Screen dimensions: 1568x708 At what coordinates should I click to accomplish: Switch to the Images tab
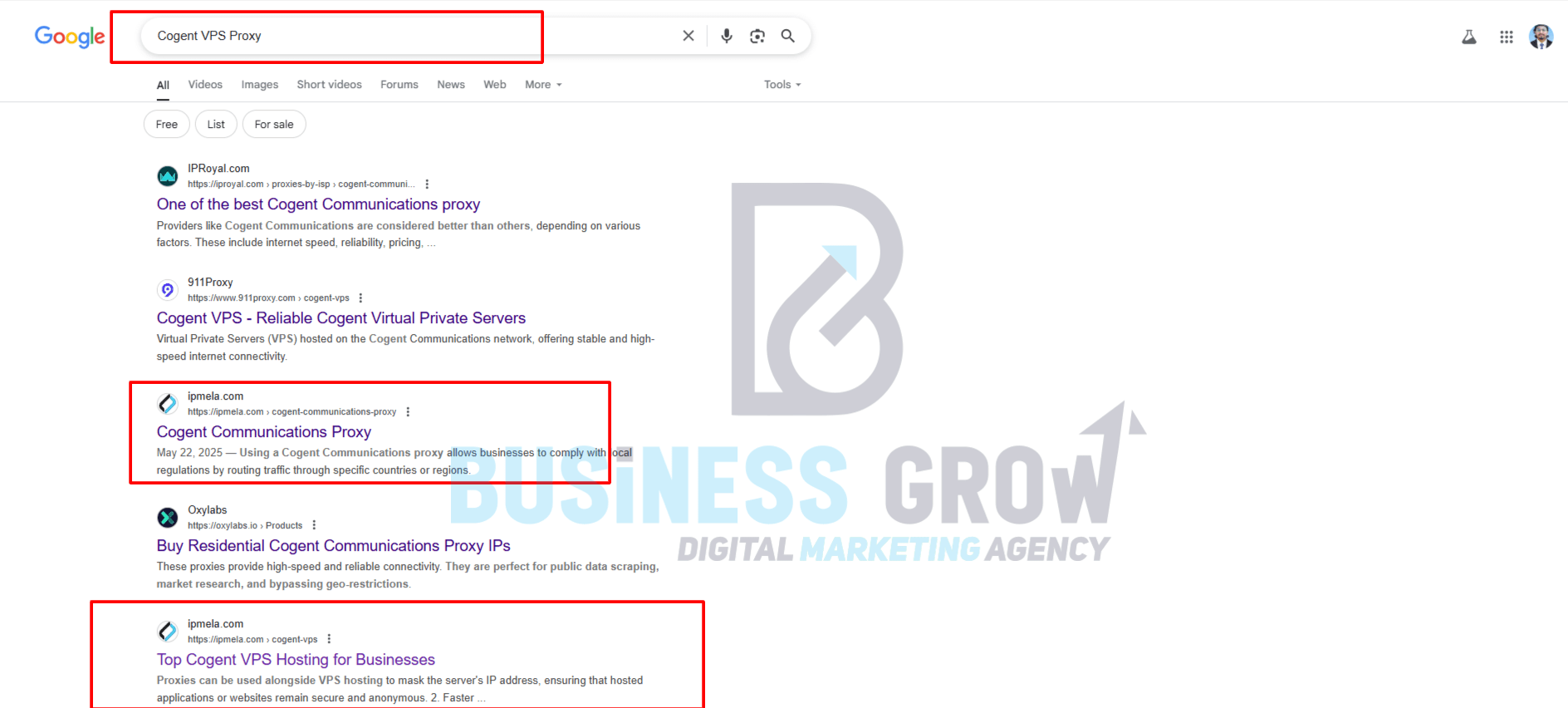[260, 85]
